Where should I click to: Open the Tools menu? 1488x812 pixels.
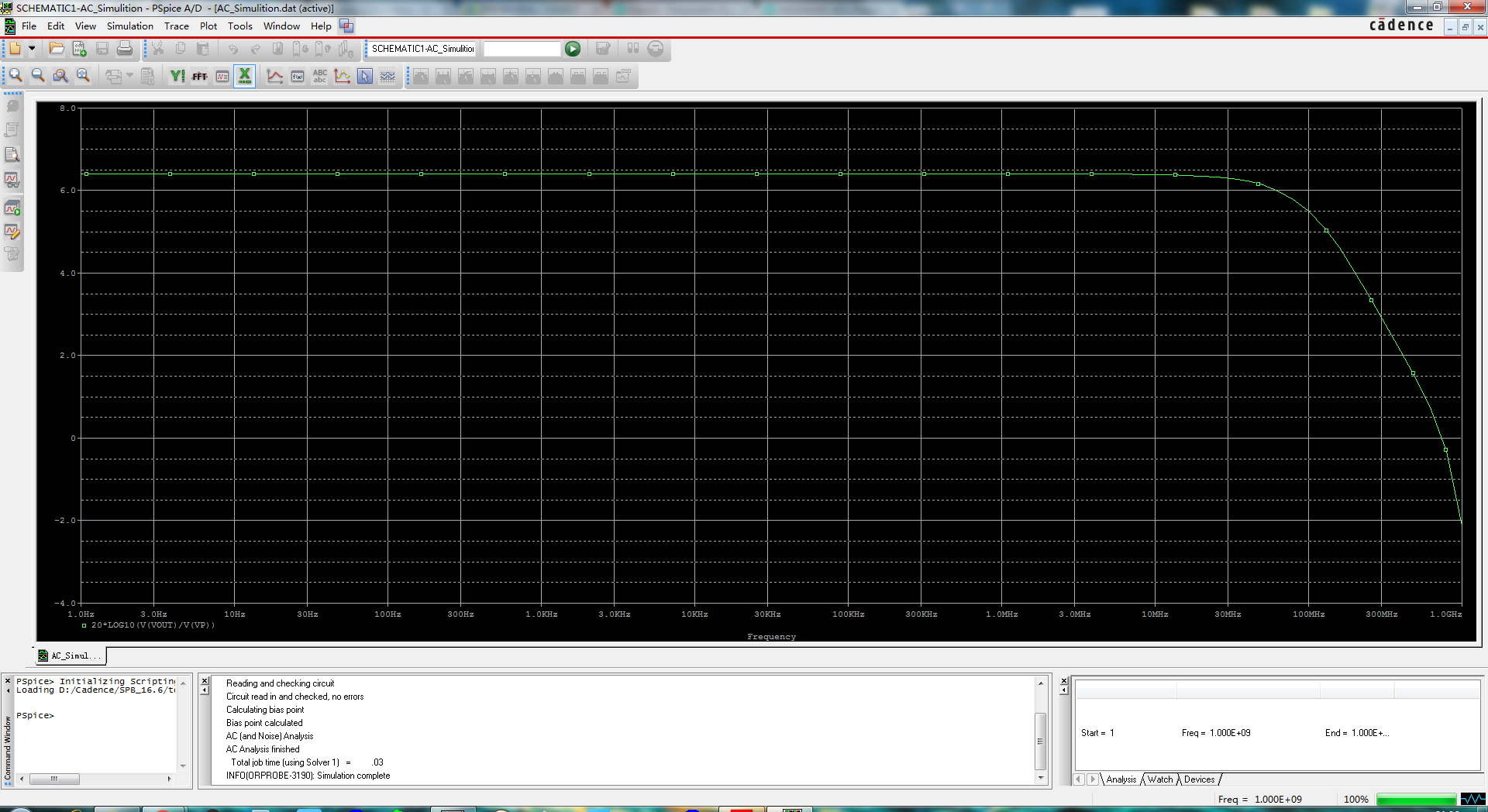pyautogui.click(x=239, y=26)
